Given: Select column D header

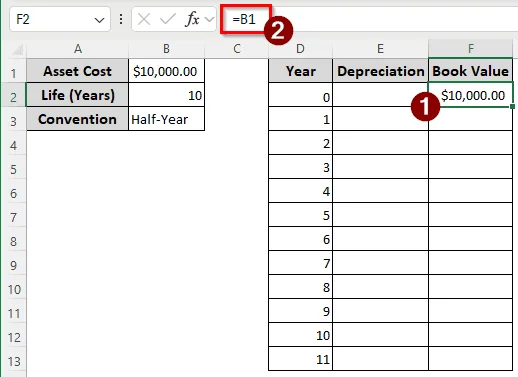Looking at the screenshot, I should point(300,49).
